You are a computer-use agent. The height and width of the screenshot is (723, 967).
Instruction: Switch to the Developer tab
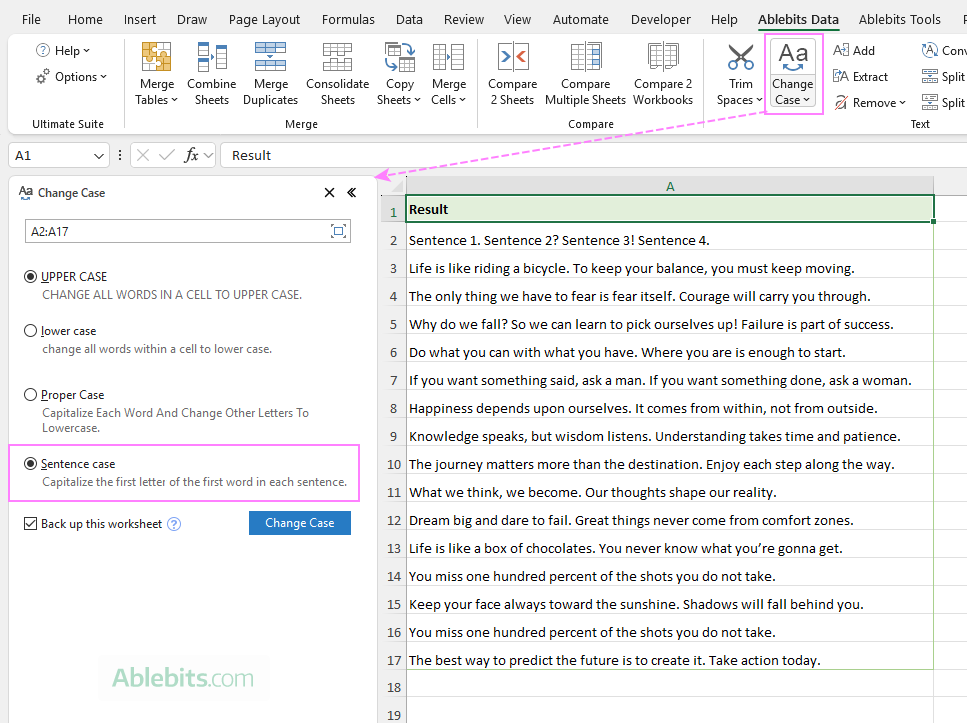(x=660, y=19)
